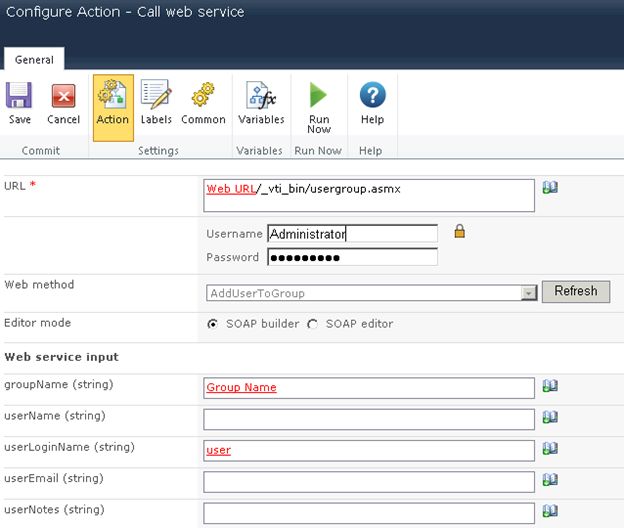Click the 'Settings' group label
Image resolution: width=624 pixels, height=528 pixels.
158,151
